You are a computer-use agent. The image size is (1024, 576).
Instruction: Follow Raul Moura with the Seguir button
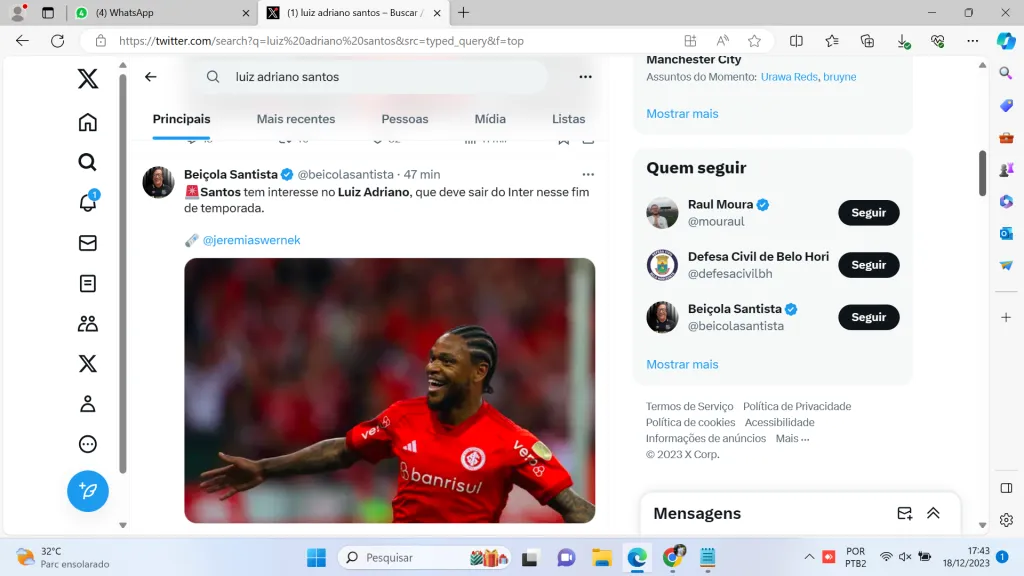[x=868, y=213]
